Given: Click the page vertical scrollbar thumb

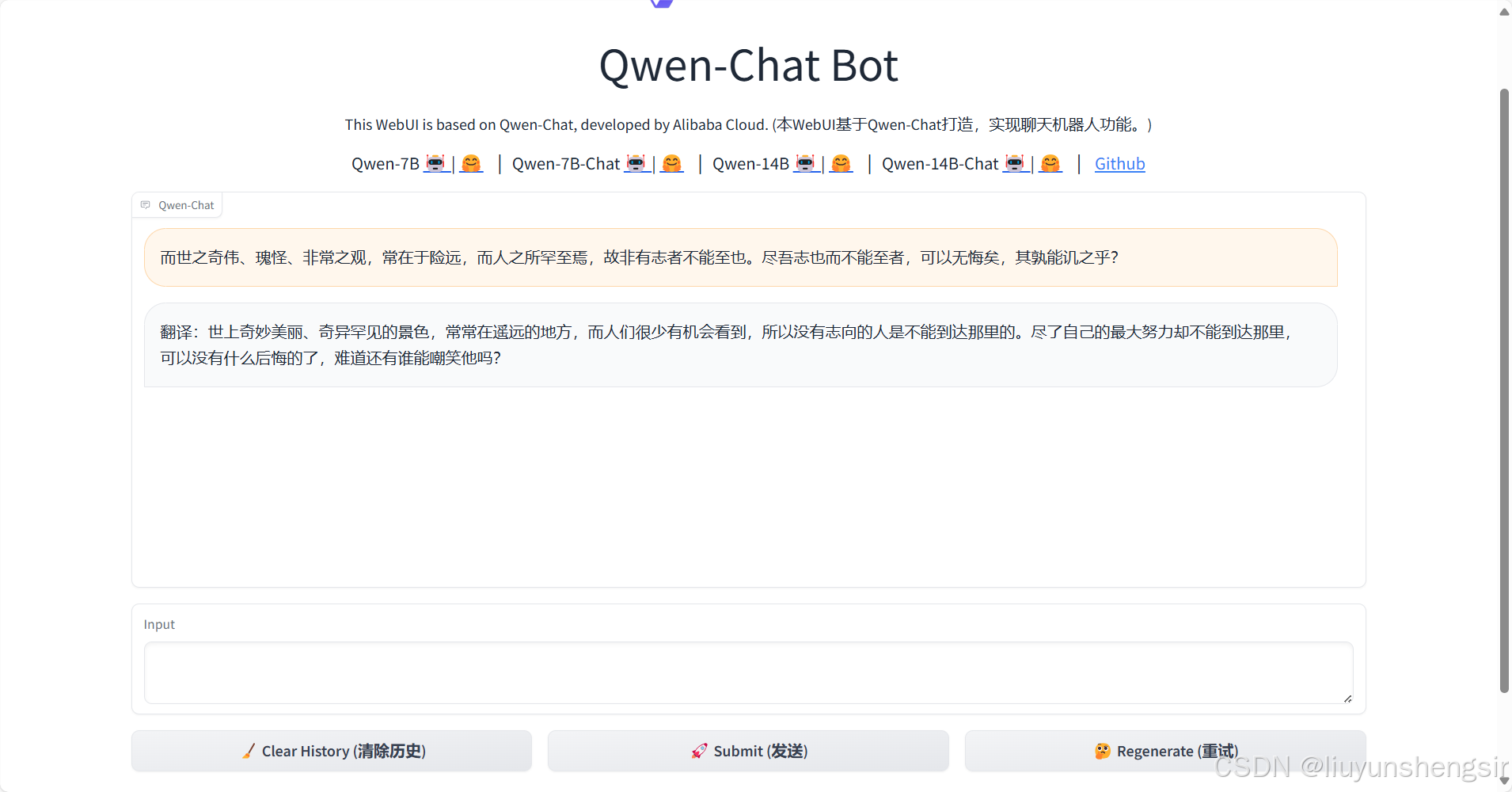Looking at the screenshot, I should coord(1504,390).
